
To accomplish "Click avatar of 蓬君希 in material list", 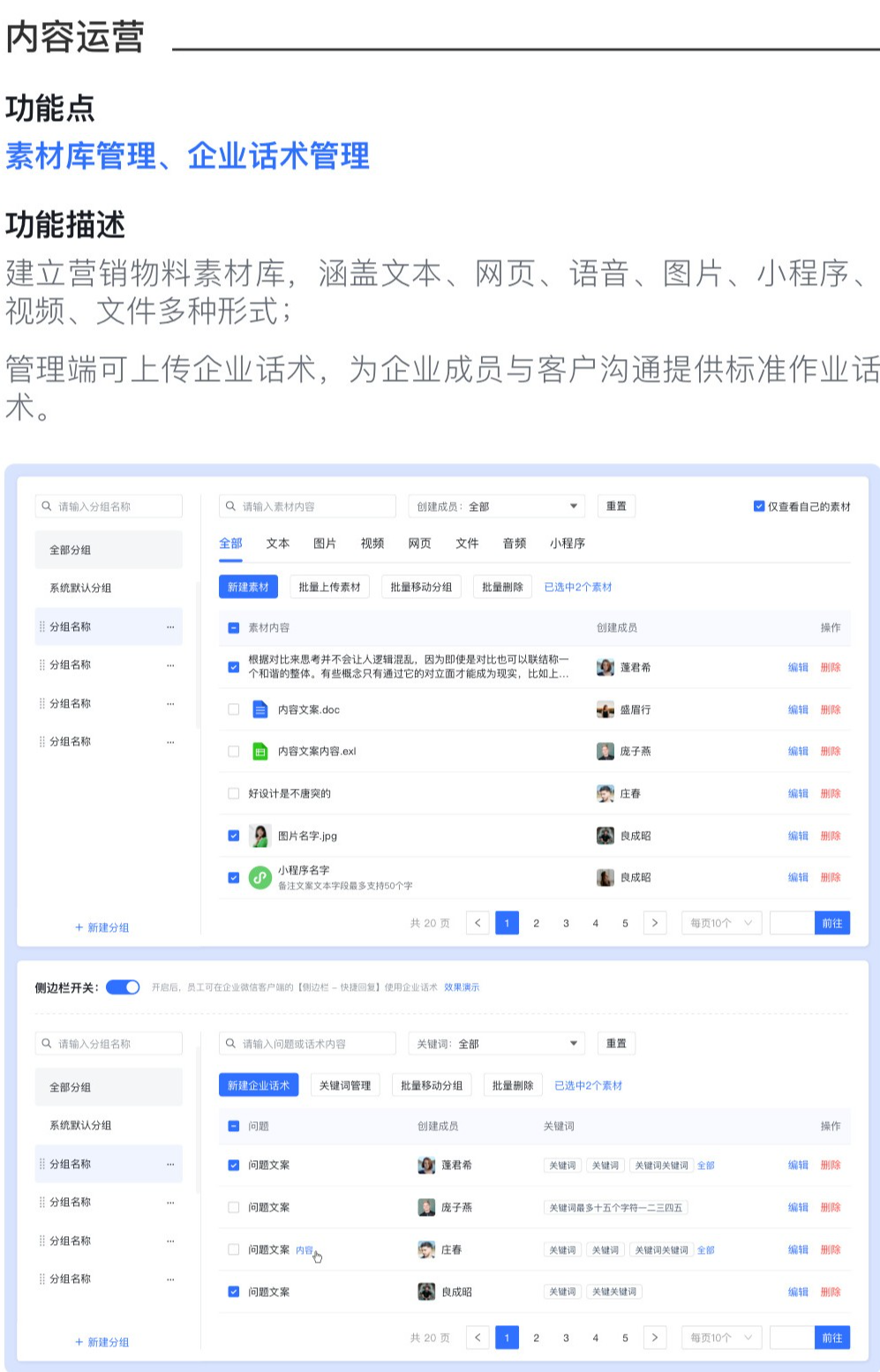I will point(605,667).
